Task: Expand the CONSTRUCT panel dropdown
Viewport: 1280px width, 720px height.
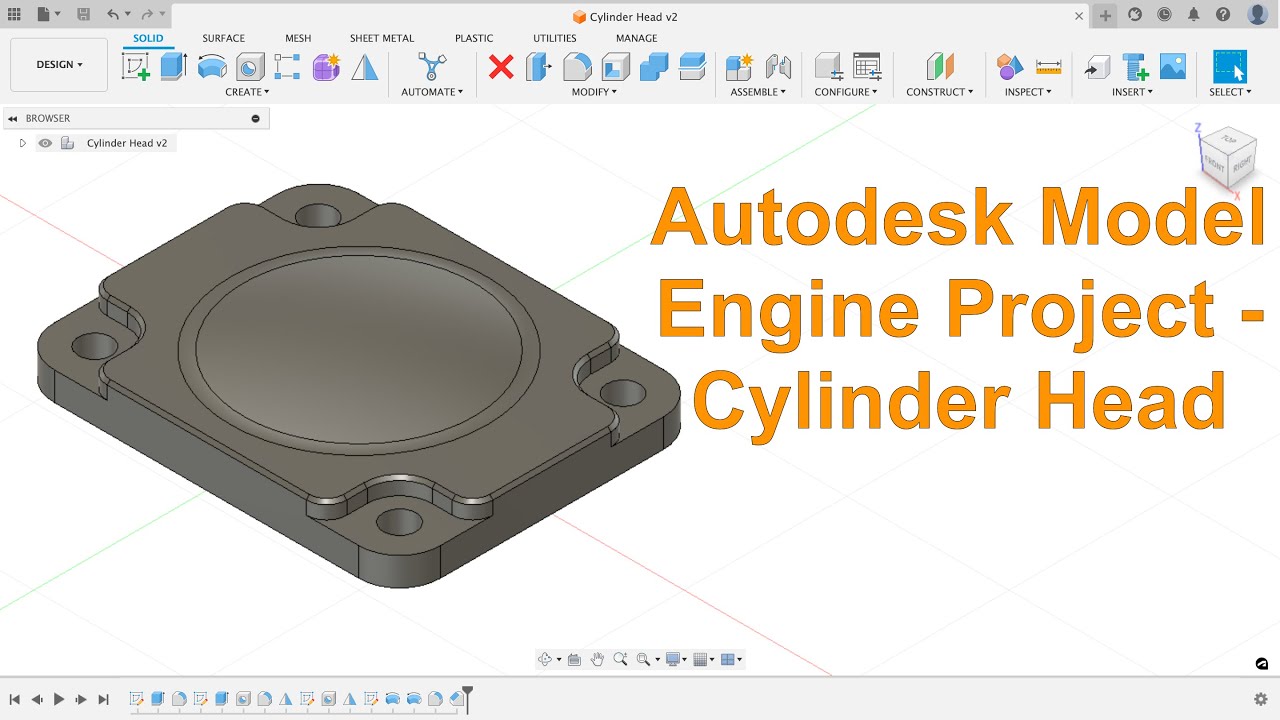Action: point(940,92)
